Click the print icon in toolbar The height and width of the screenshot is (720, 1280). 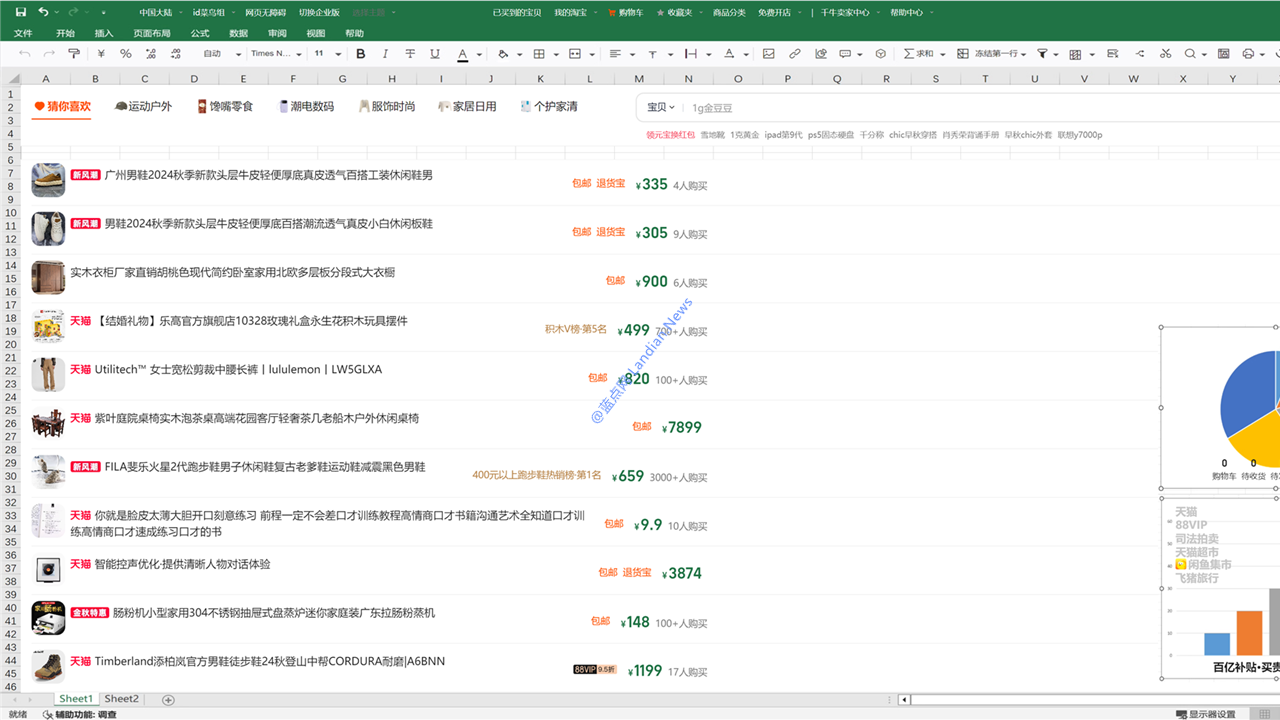click(x=1248, y=54)
